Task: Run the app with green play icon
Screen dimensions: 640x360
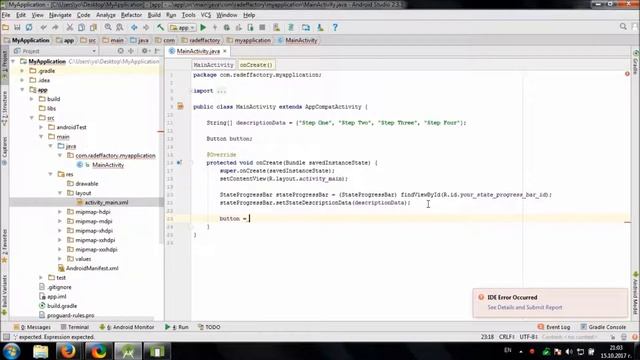Action: click(x=203, y=27)
